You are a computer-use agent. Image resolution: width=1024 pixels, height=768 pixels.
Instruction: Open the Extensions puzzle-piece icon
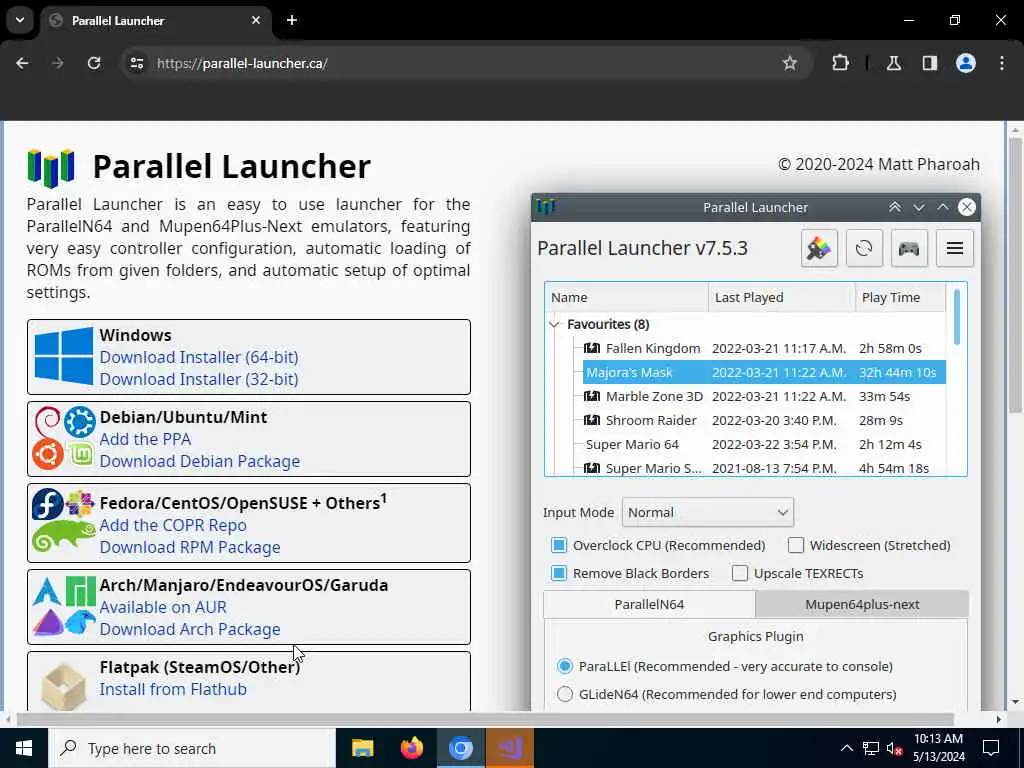[840, 63]
